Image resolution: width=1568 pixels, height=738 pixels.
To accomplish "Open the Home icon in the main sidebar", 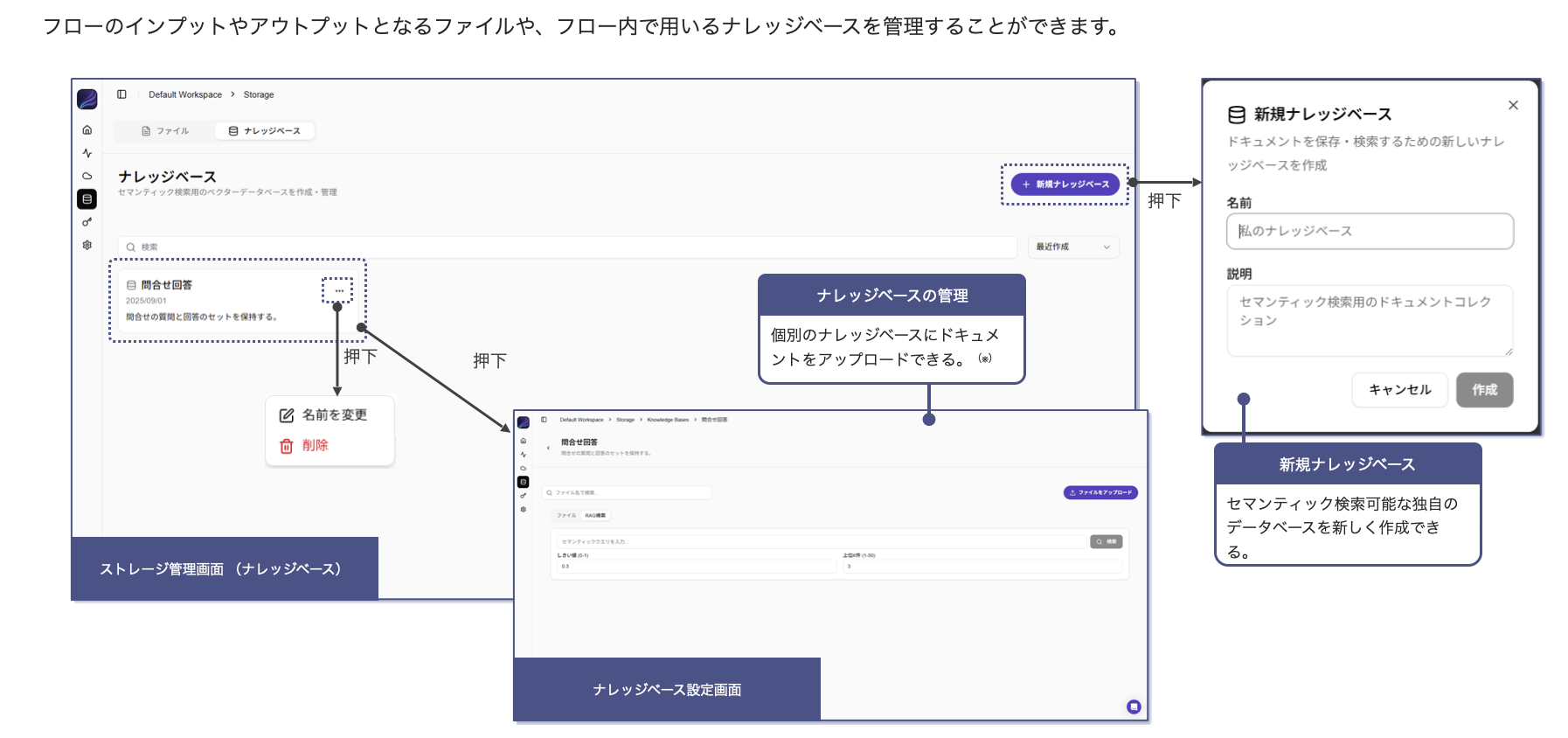I will click(87, 130).
